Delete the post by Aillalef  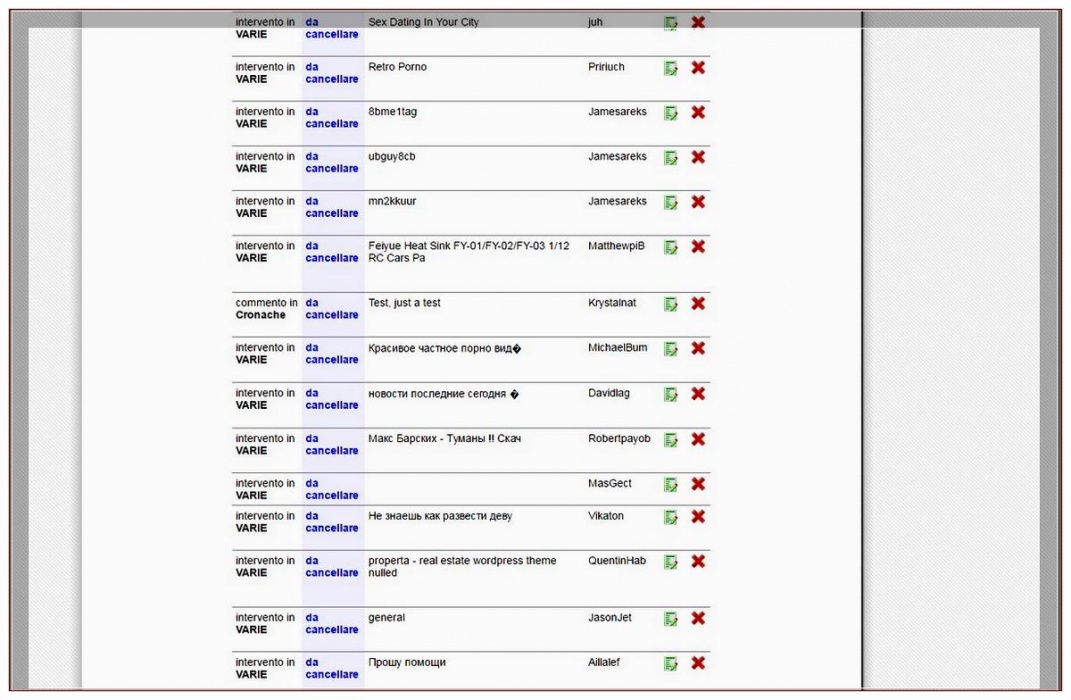click(698, 662)
